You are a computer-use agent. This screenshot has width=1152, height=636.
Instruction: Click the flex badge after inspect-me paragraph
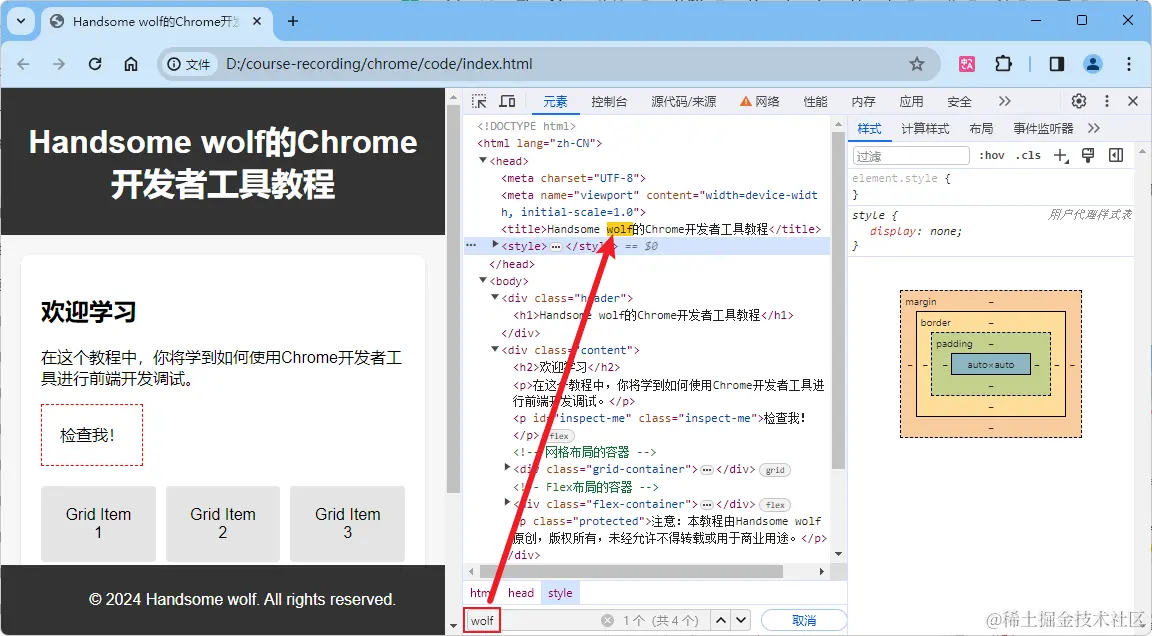click(x=559, y=436)
